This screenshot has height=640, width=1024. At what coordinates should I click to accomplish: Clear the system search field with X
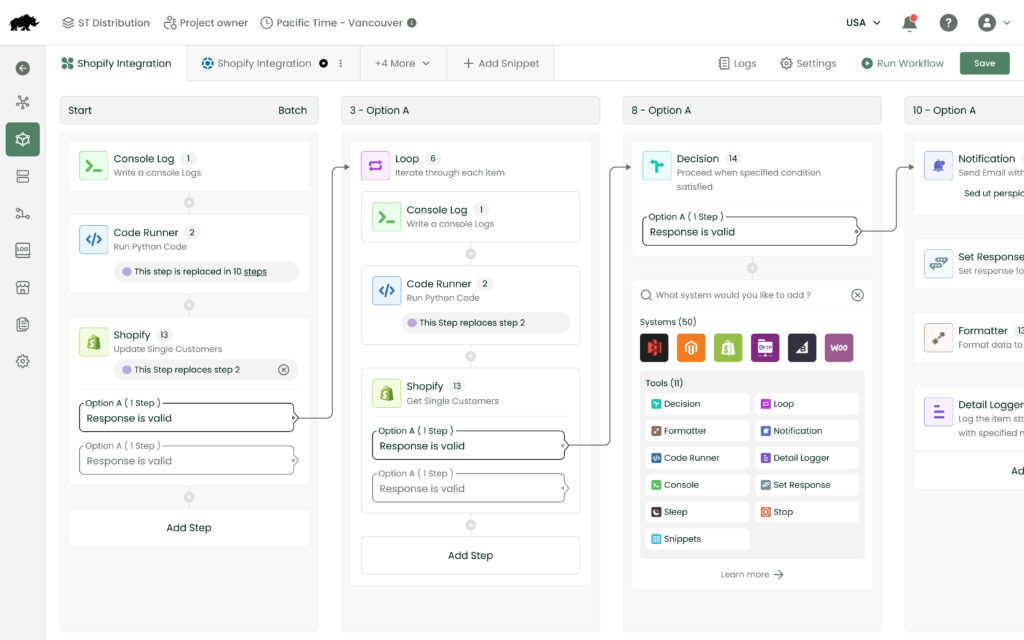[x=857, y=295]
